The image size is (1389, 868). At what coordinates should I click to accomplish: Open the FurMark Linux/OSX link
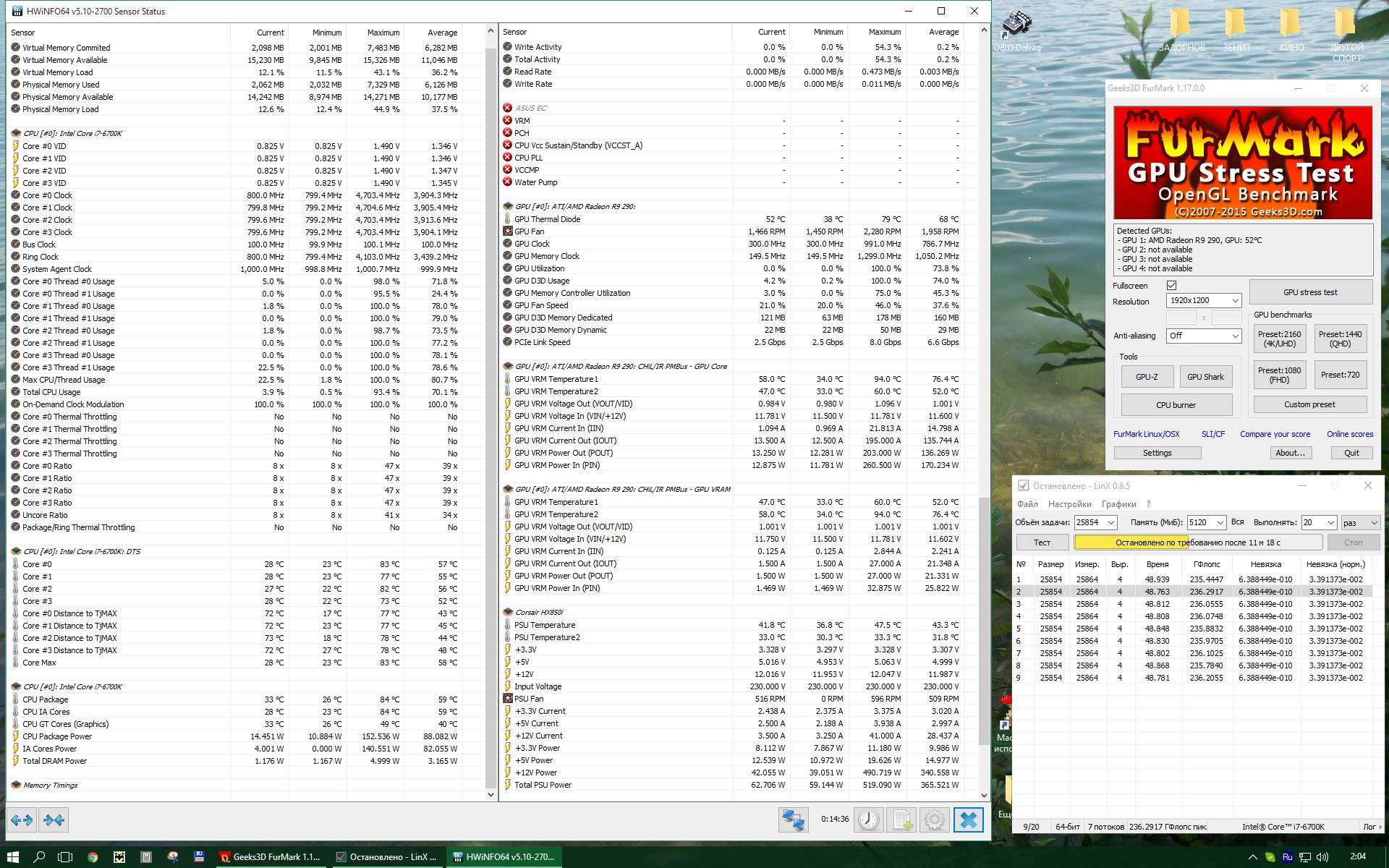click(x=1146, y=434)
